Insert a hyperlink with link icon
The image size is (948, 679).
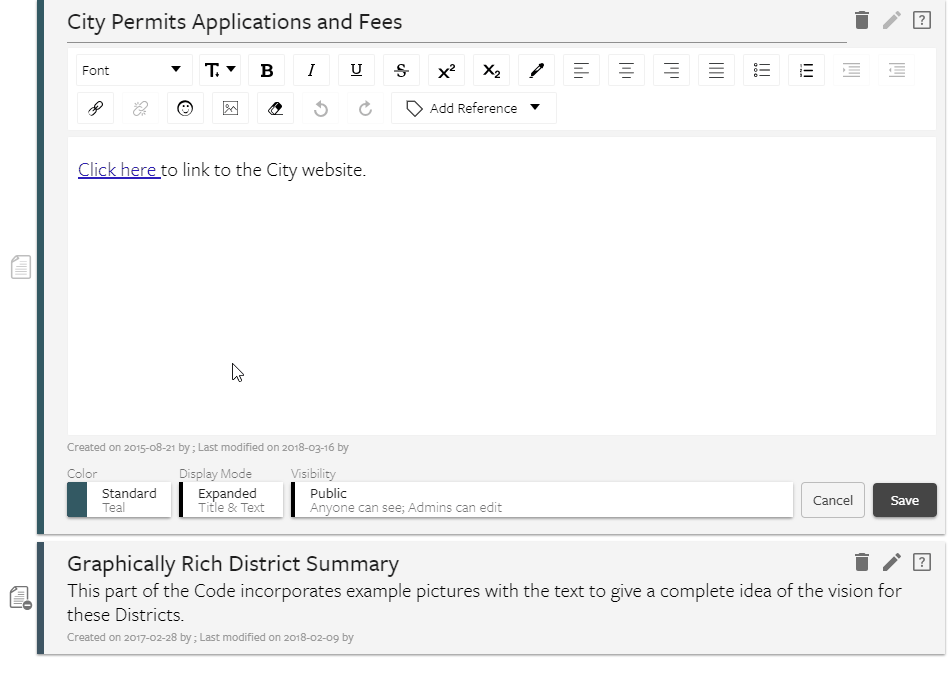tap(96, 108)
